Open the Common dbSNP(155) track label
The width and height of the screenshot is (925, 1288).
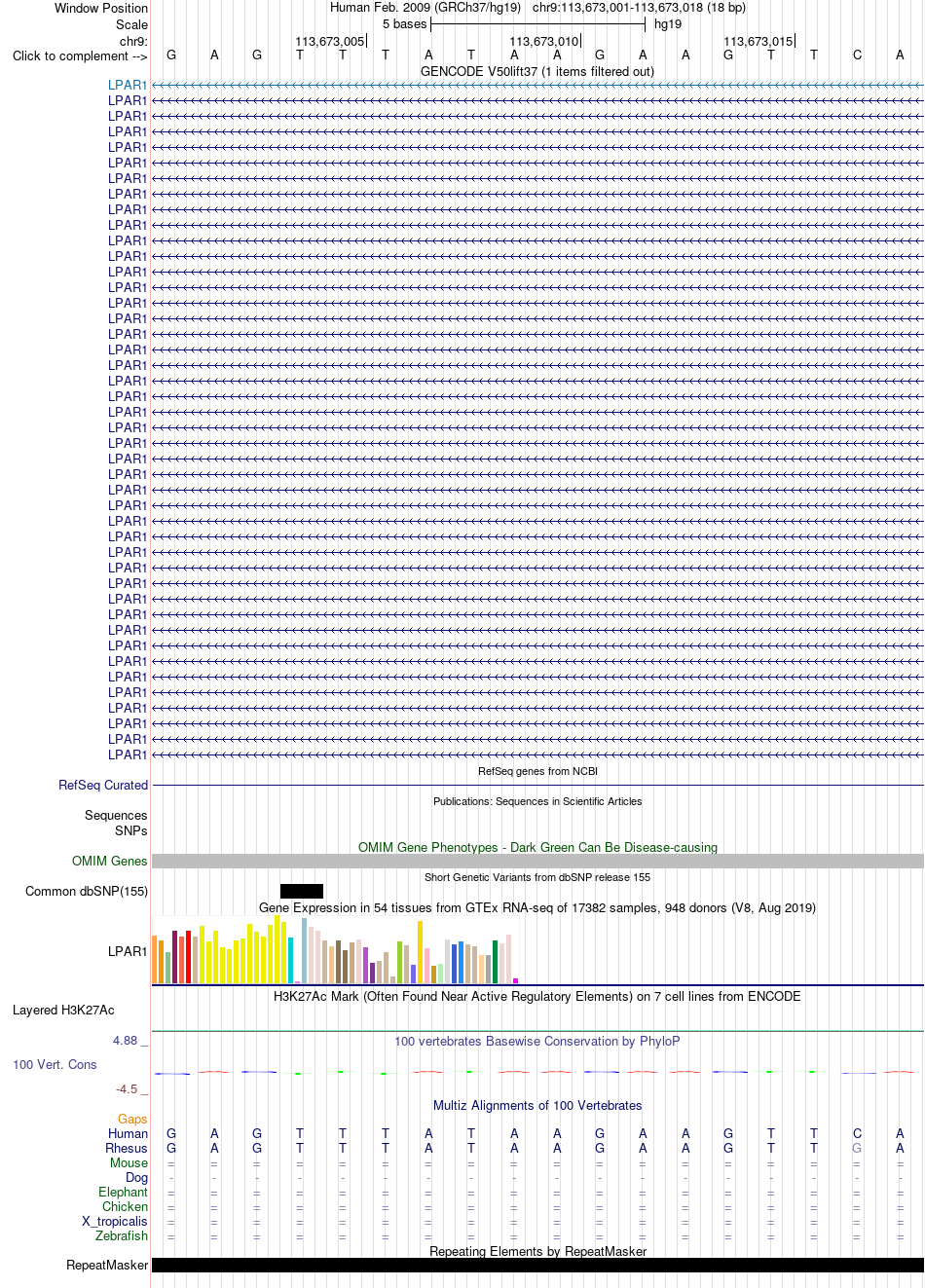pyautogui.click(x=87, y=891)
